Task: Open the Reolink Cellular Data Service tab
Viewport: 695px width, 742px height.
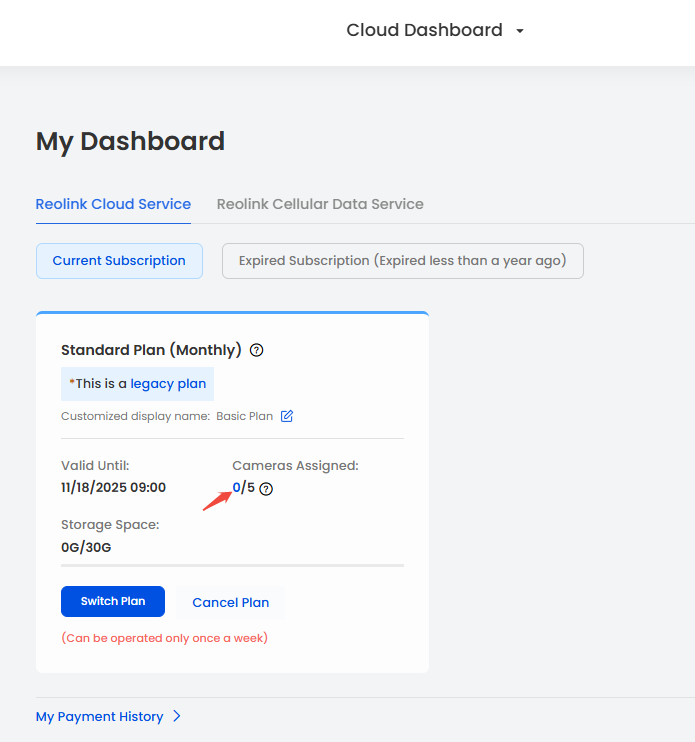Action: click(320, 204)
